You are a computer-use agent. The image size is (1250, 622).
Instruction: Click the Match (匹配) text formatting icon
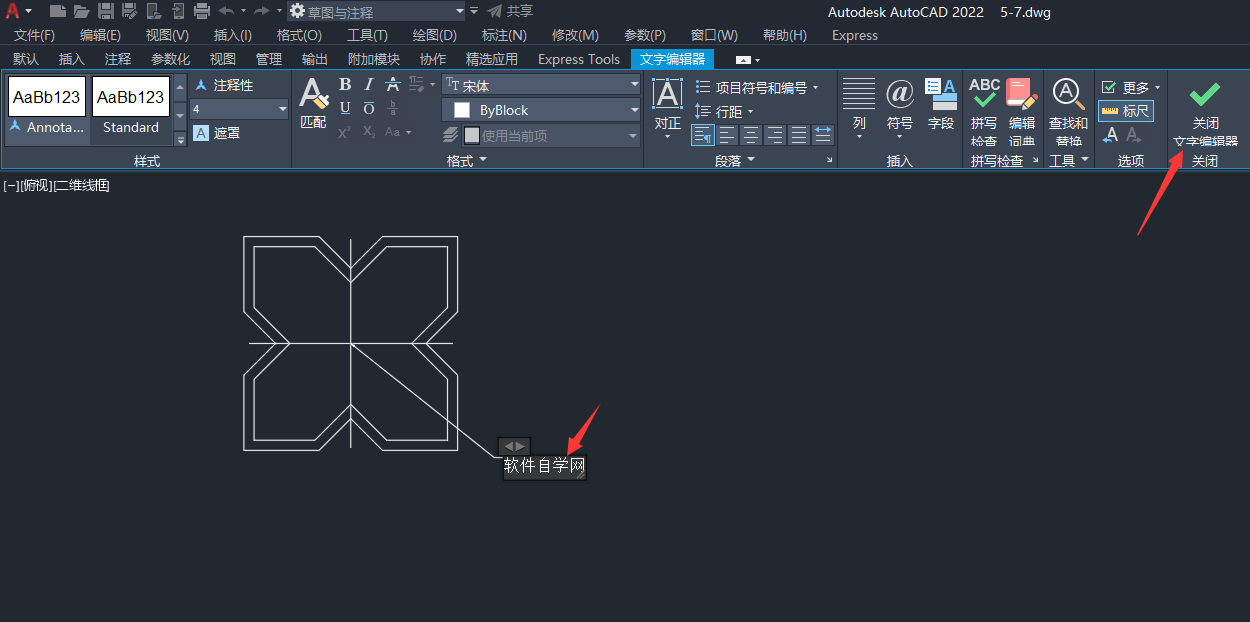[x=314, y=104]
